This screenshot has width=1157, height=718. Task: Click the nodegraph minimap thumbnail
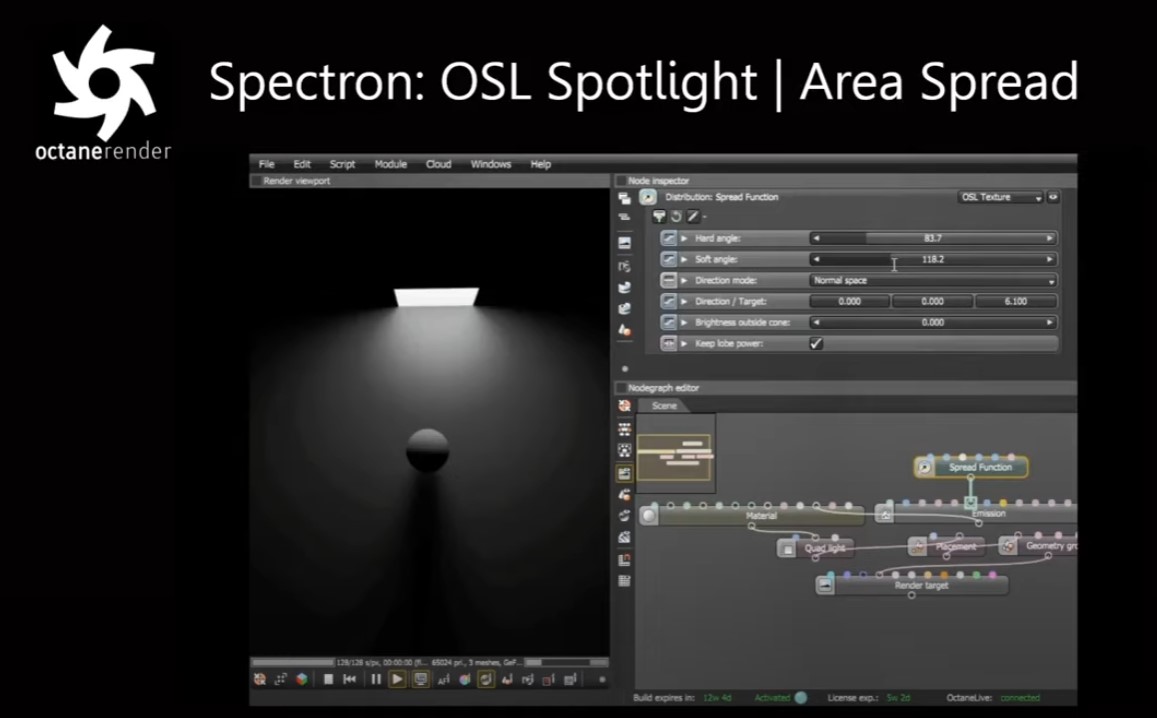675,453
